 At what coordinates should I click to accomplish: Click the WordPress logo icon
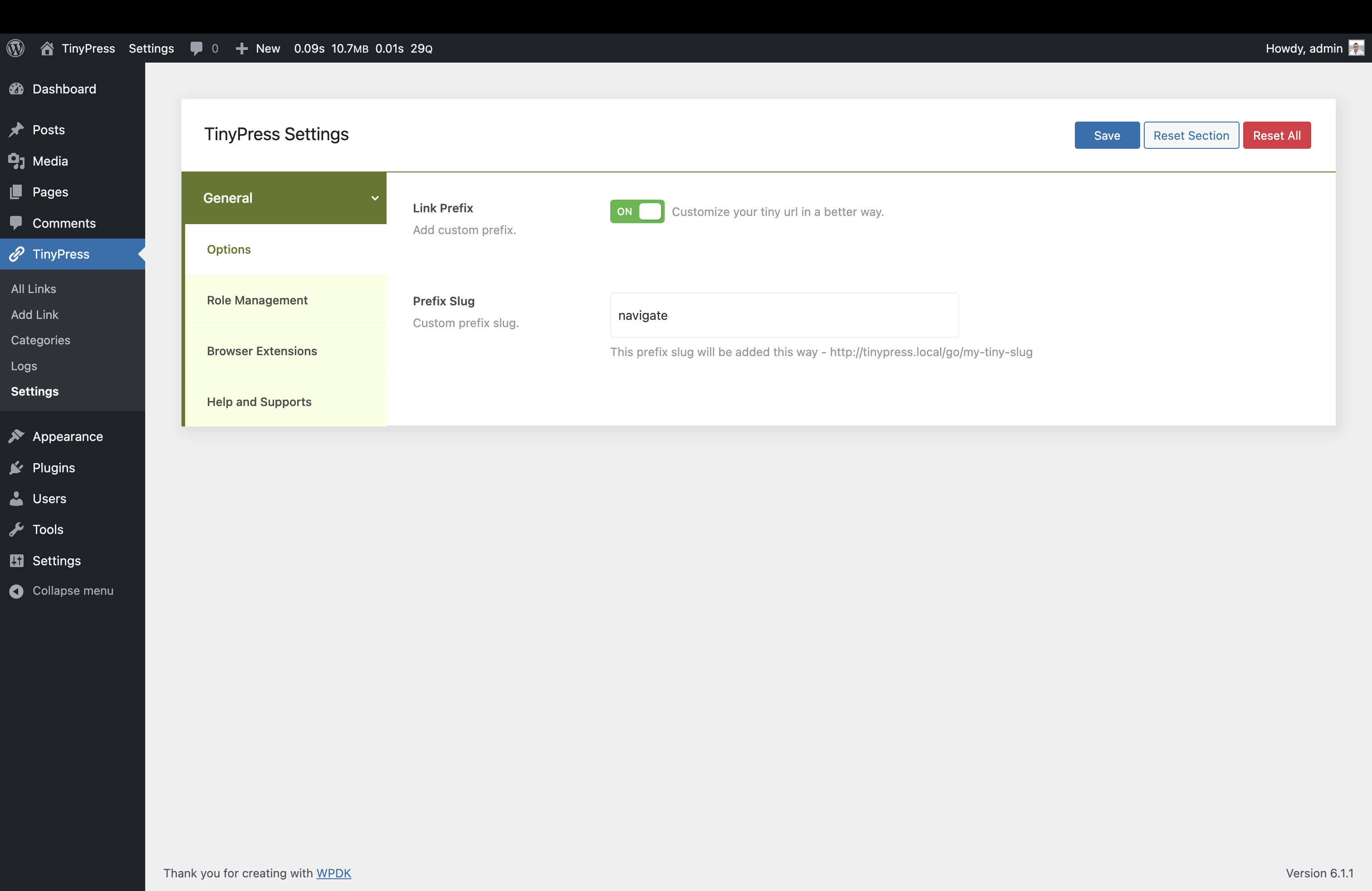[15, 49]
